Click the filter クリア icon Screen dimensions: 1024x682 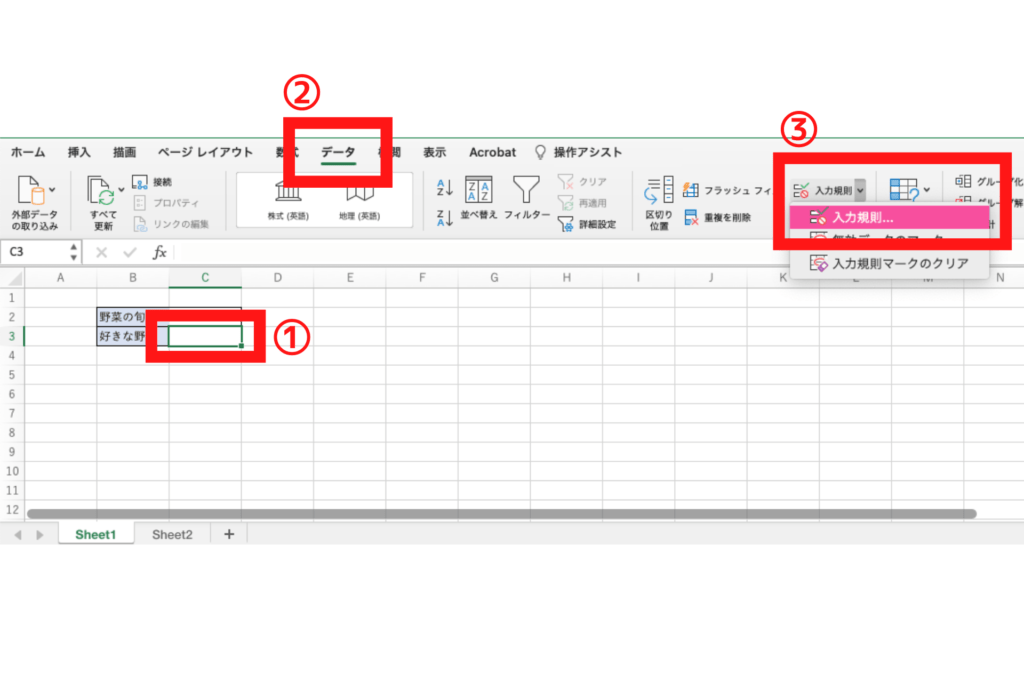[566, 181]
